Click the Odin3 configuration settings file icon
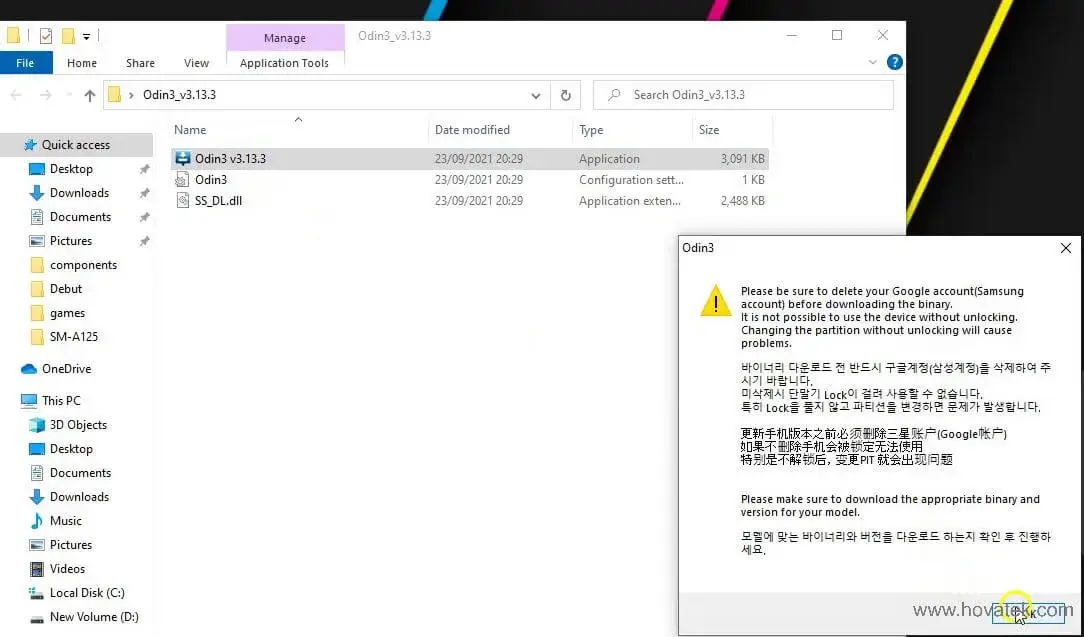Viewport: 1084px width, 637px height. [x=182, y=180]
